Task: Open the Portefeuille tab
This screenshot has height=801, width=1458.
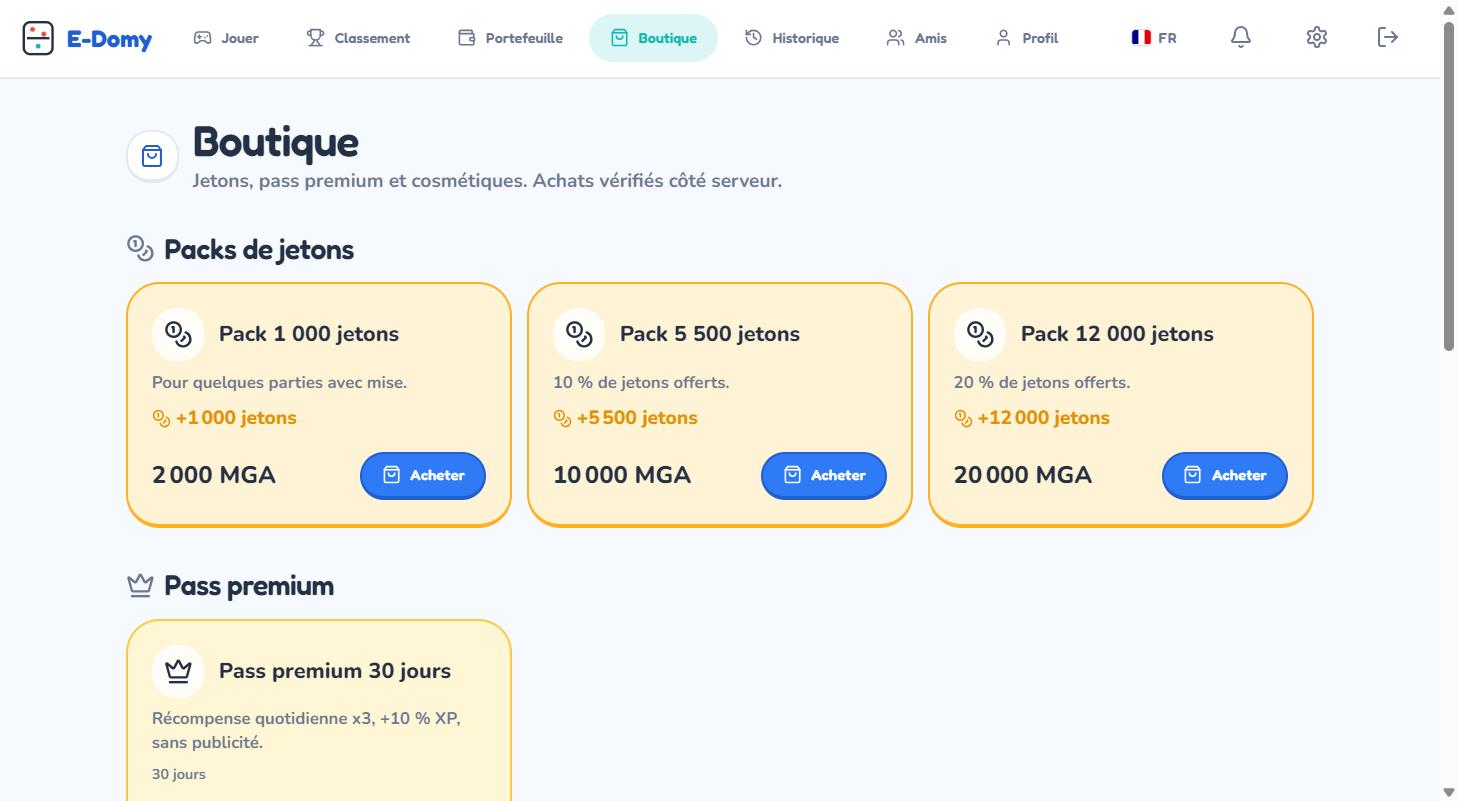Action: point(510,38)
